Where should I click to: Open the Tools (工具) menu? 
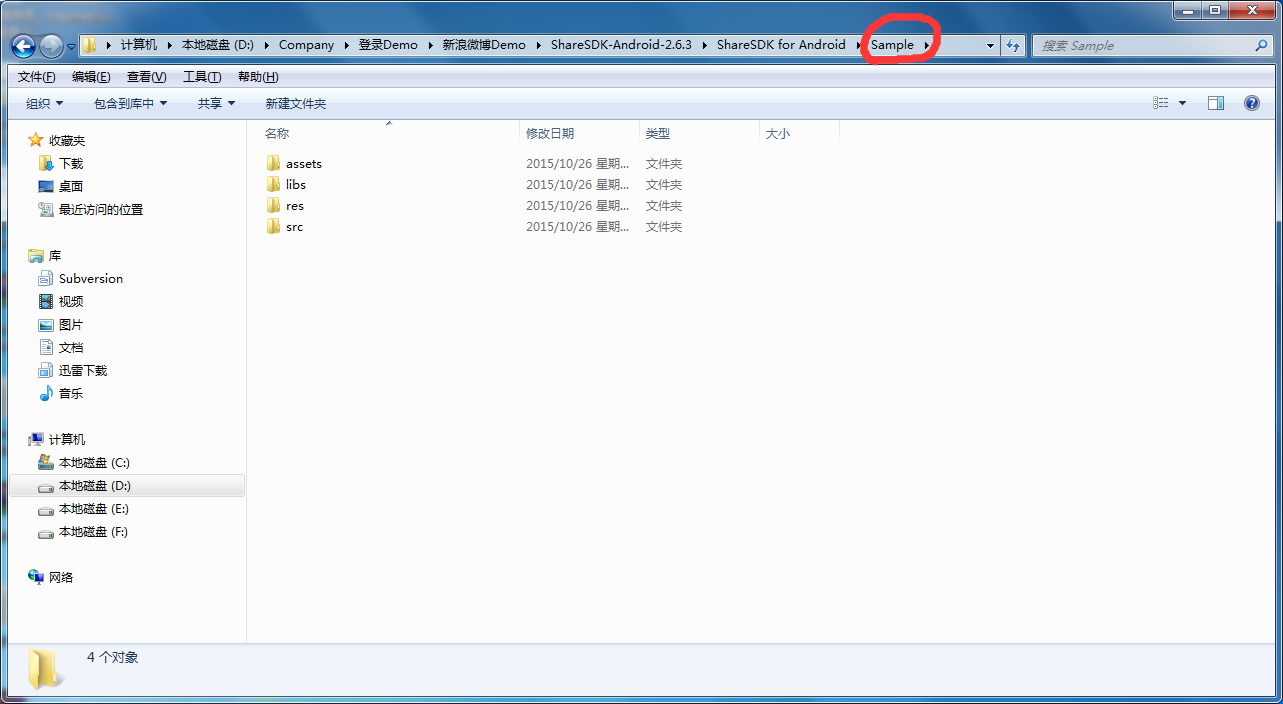coord(202,77)
